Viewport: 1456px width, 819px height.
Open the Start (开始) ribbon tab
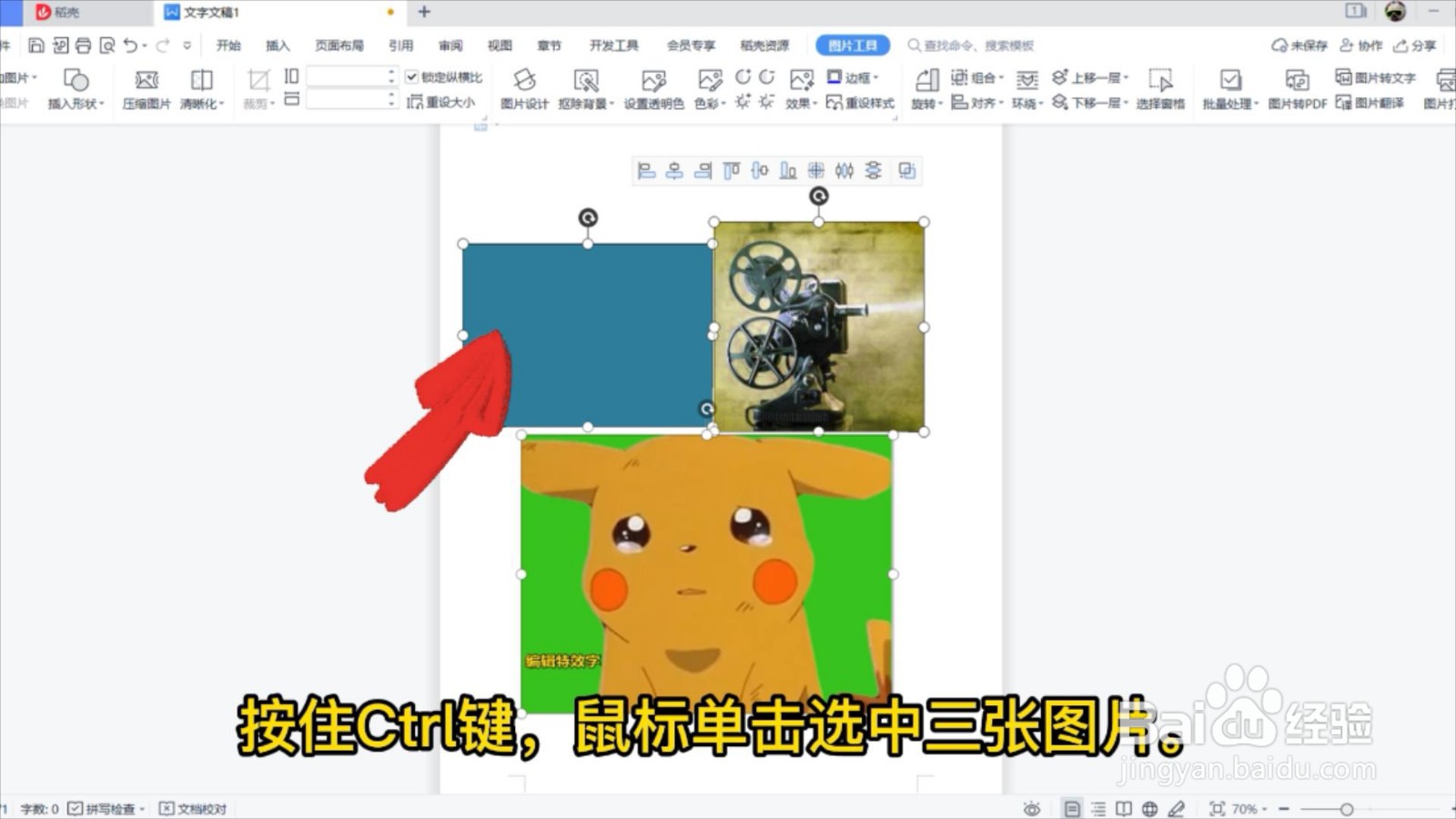(228, 45)
